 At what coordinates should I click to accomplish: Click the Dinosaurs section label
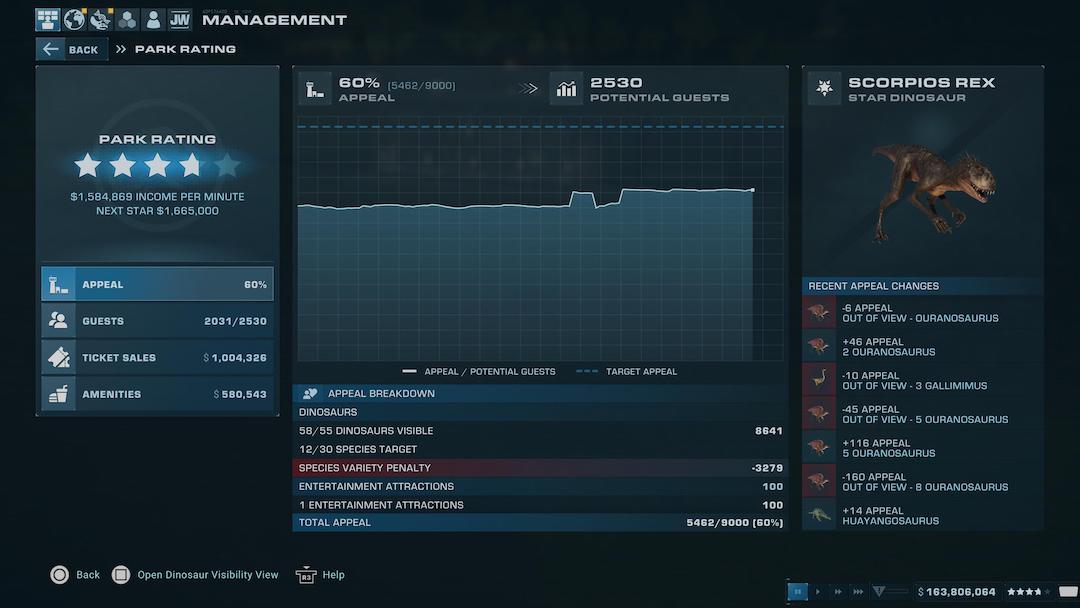coord(328,412)
